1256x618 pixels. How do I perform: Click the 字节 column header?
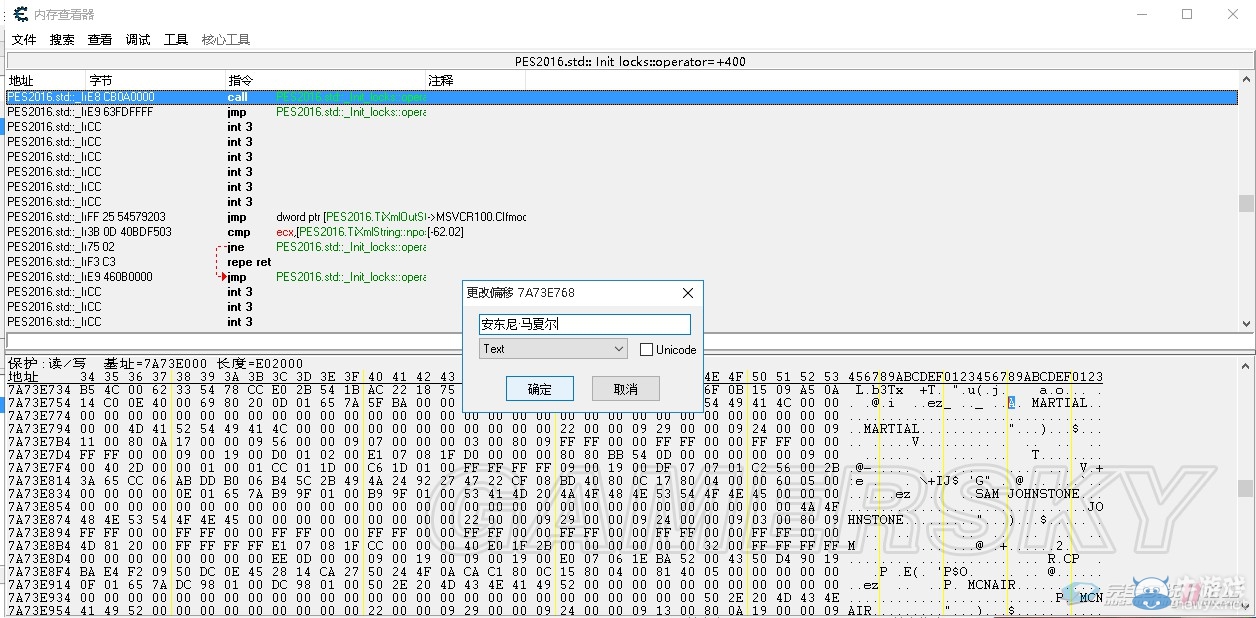156,80
